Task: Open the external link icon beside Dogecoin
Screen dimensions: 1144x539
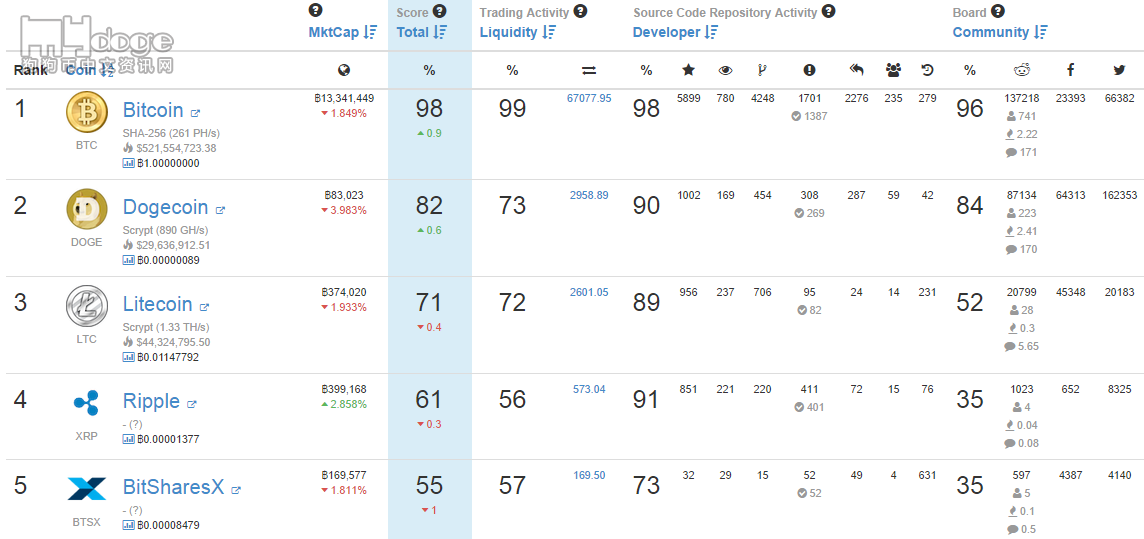Action: coord(221,210)
